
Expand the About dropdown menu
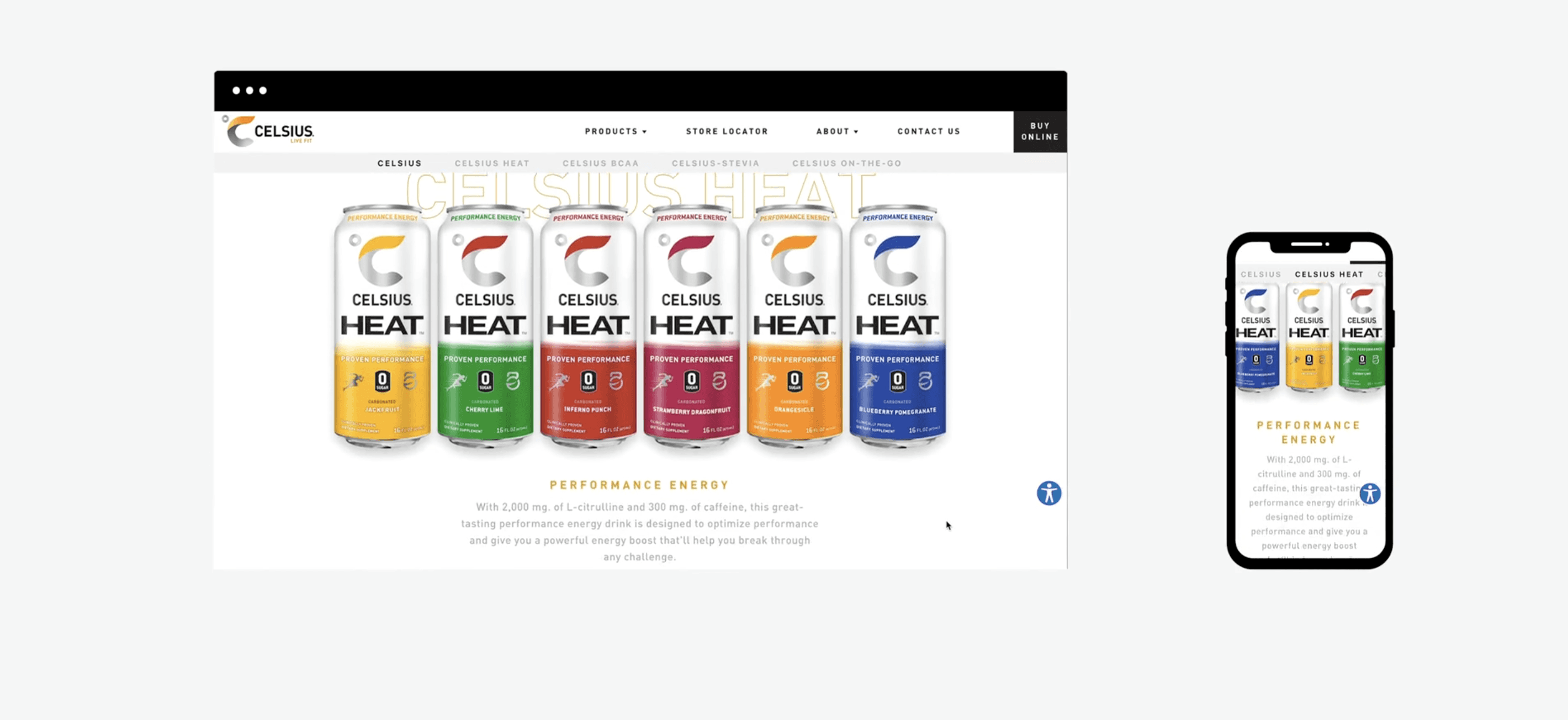(836, 131)
